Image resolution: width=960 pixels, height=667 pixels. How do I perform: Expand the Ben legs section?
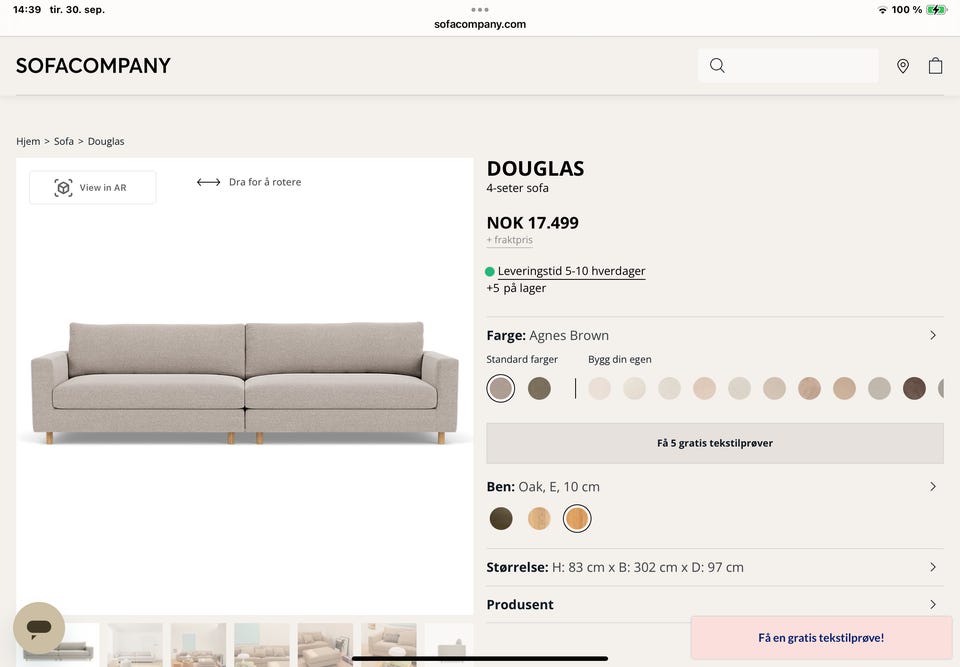(x=933, y=487)
